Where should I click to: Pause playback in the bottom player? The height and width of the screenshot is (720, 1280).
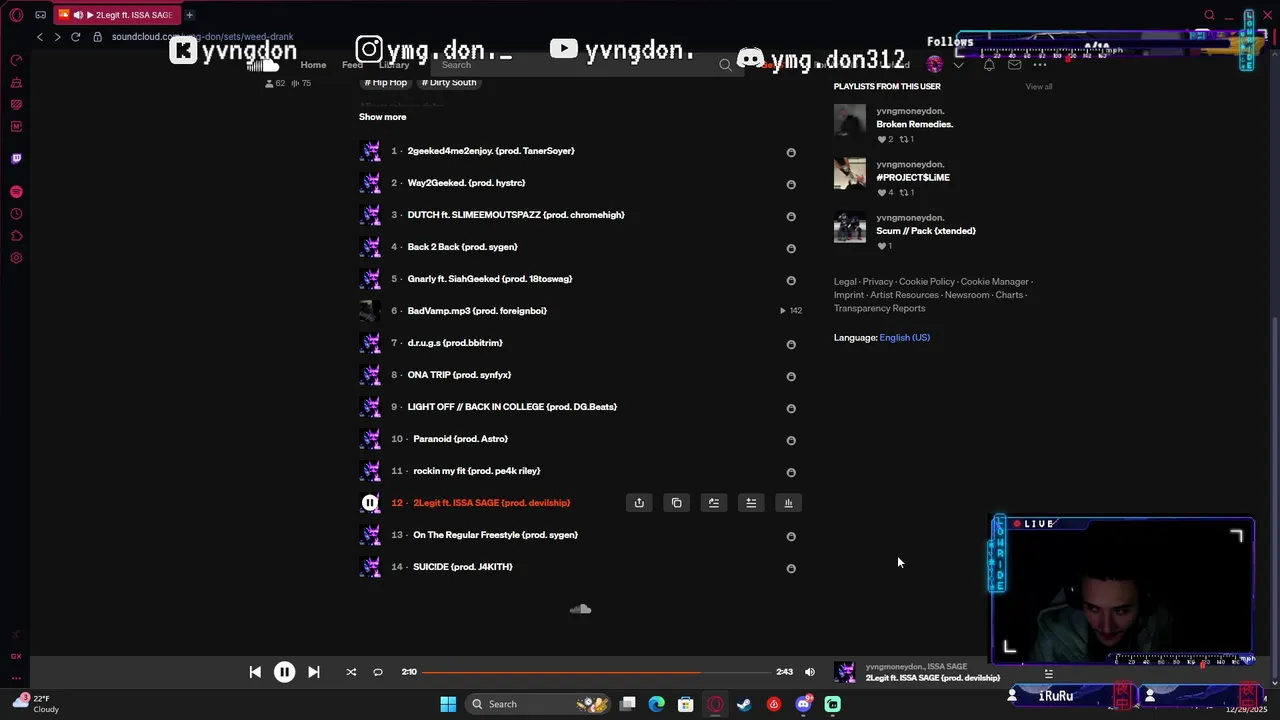click(284, 672)
